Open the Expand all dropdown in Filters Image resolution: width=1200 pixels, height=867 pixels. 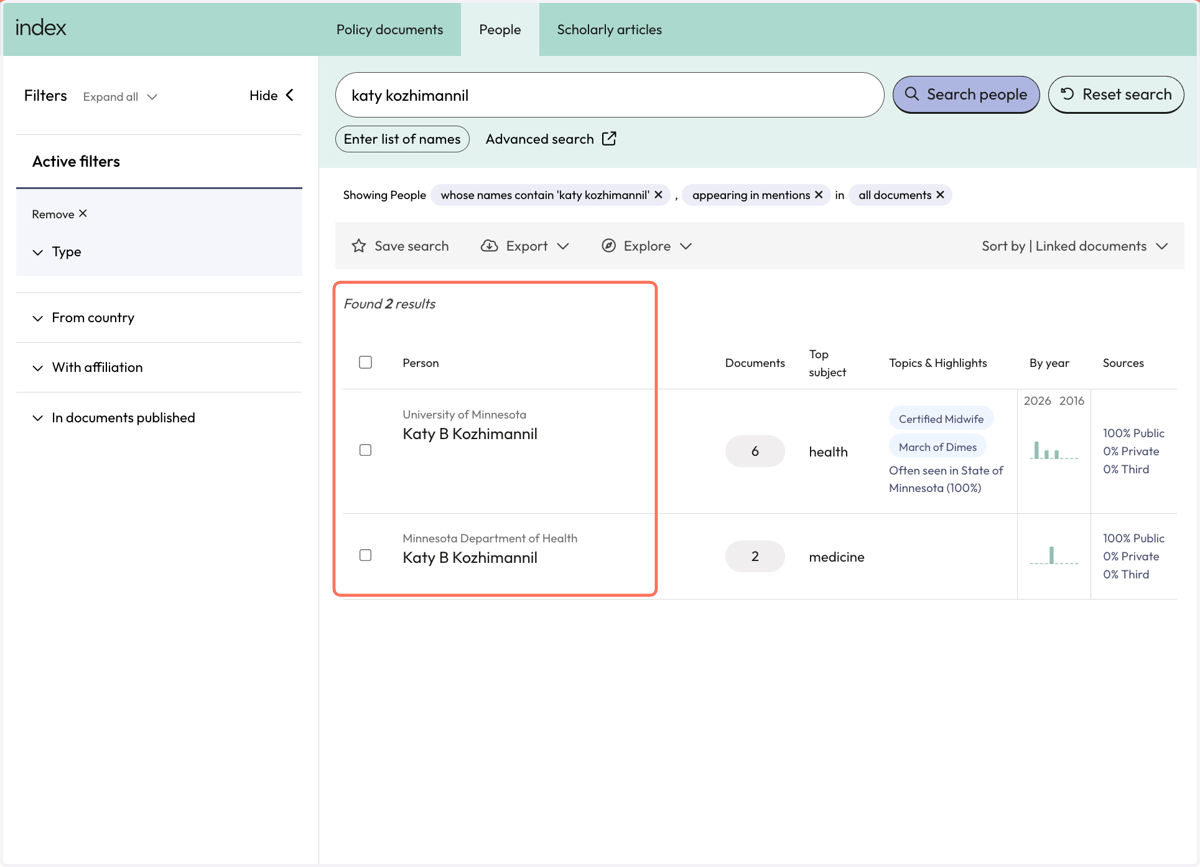click(120, 97)
